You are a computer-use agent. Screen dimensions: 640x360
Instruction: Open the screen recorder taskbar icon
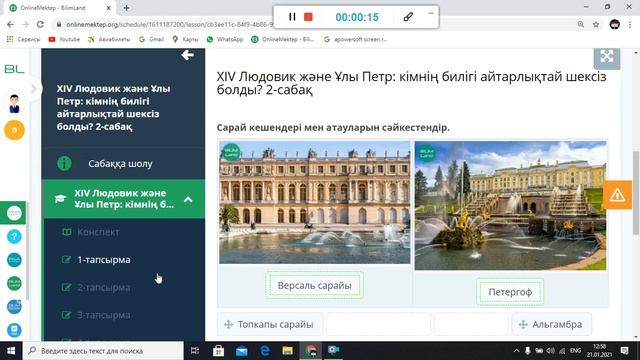[x=334, y=351]
